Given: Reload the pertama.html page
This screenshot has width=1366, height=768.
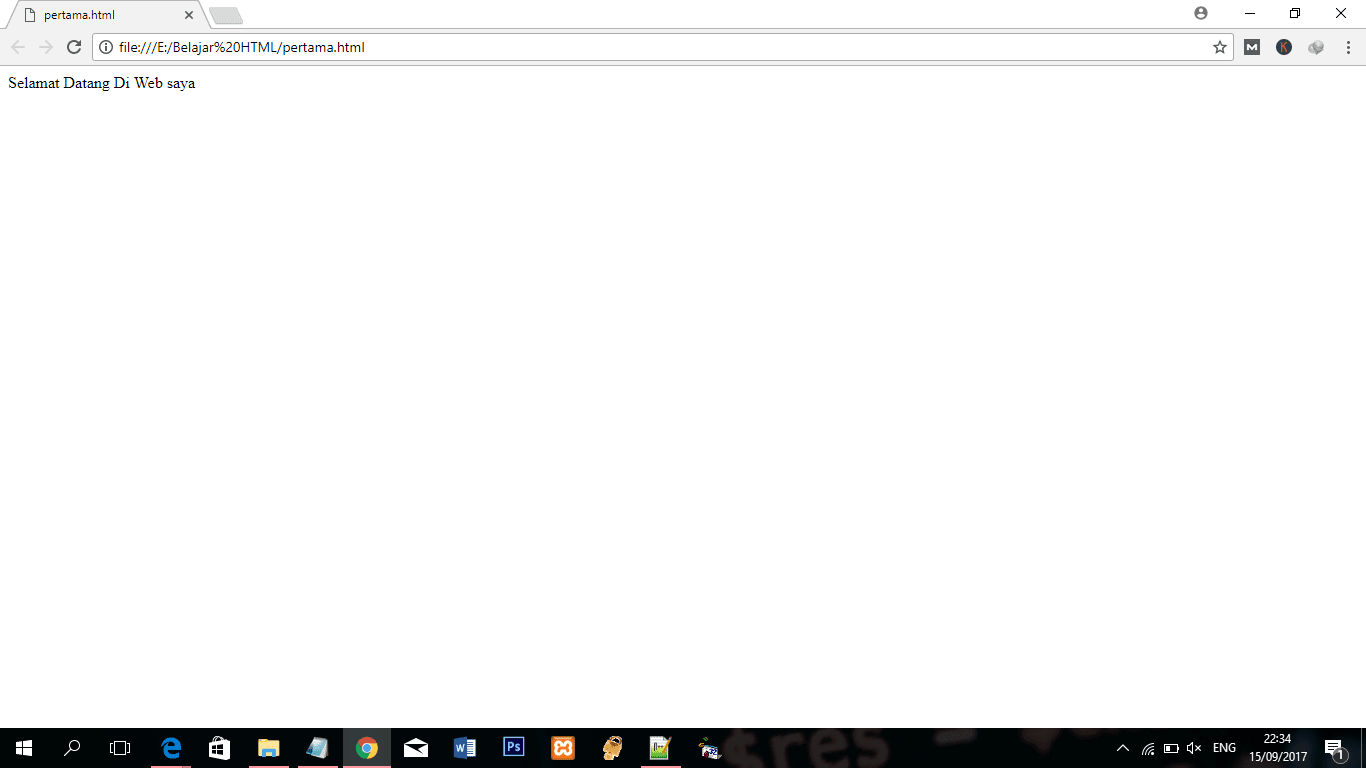Looking at the screenshot, I should 73,47.
